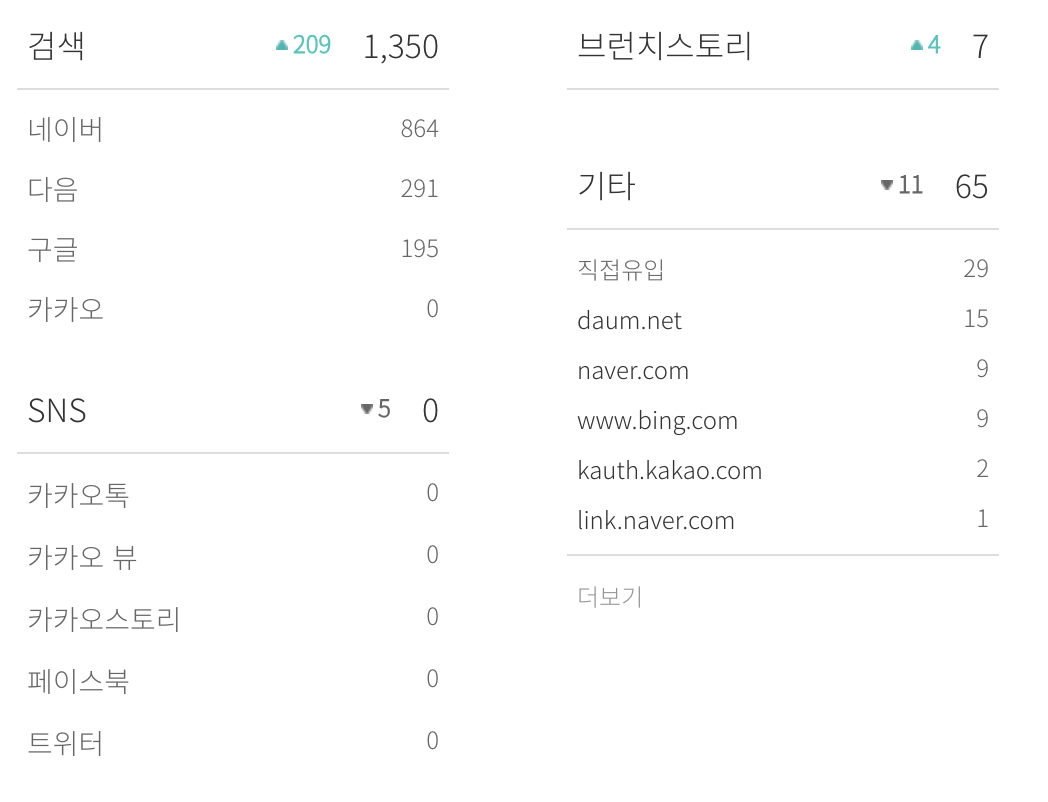The height and width of the screenshot is (802, 1048).
Task: Select the 카카오 뷰 row
Action: (233, 555)
